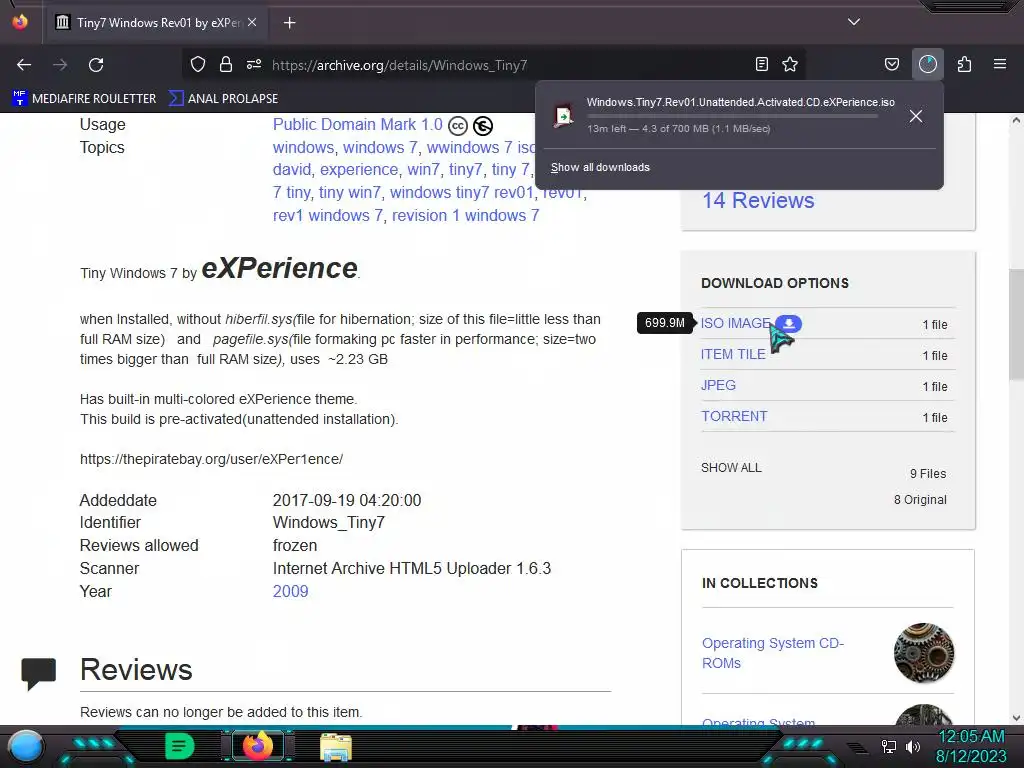Screen dimensions: 1024x768
Task: Click the '8 Original' count text
Action: tap(920, 500)
